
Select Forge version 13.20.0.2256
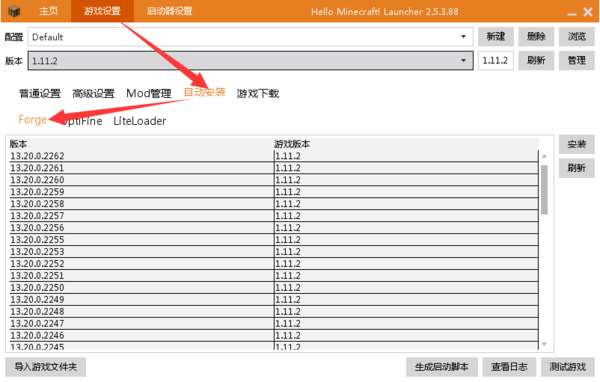tap(274, 227)
